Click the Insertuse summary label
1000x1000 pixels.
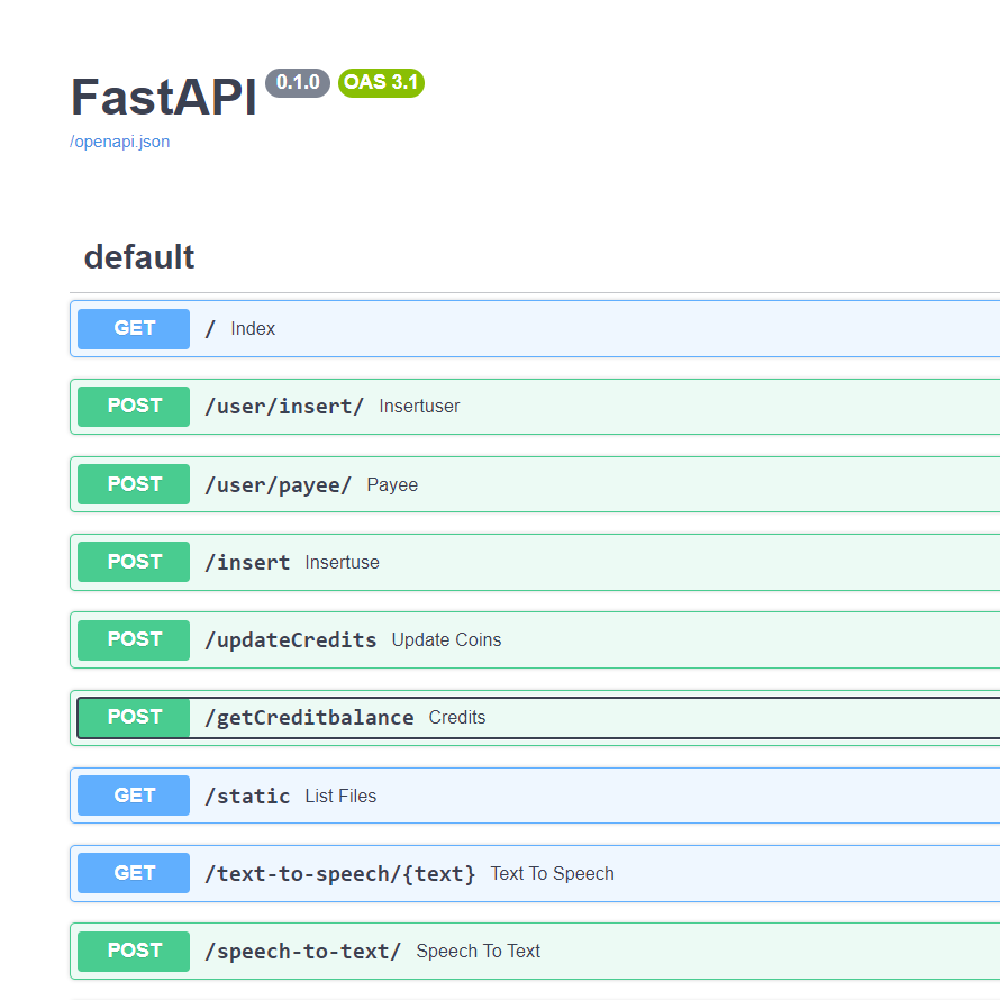point(342,562)
